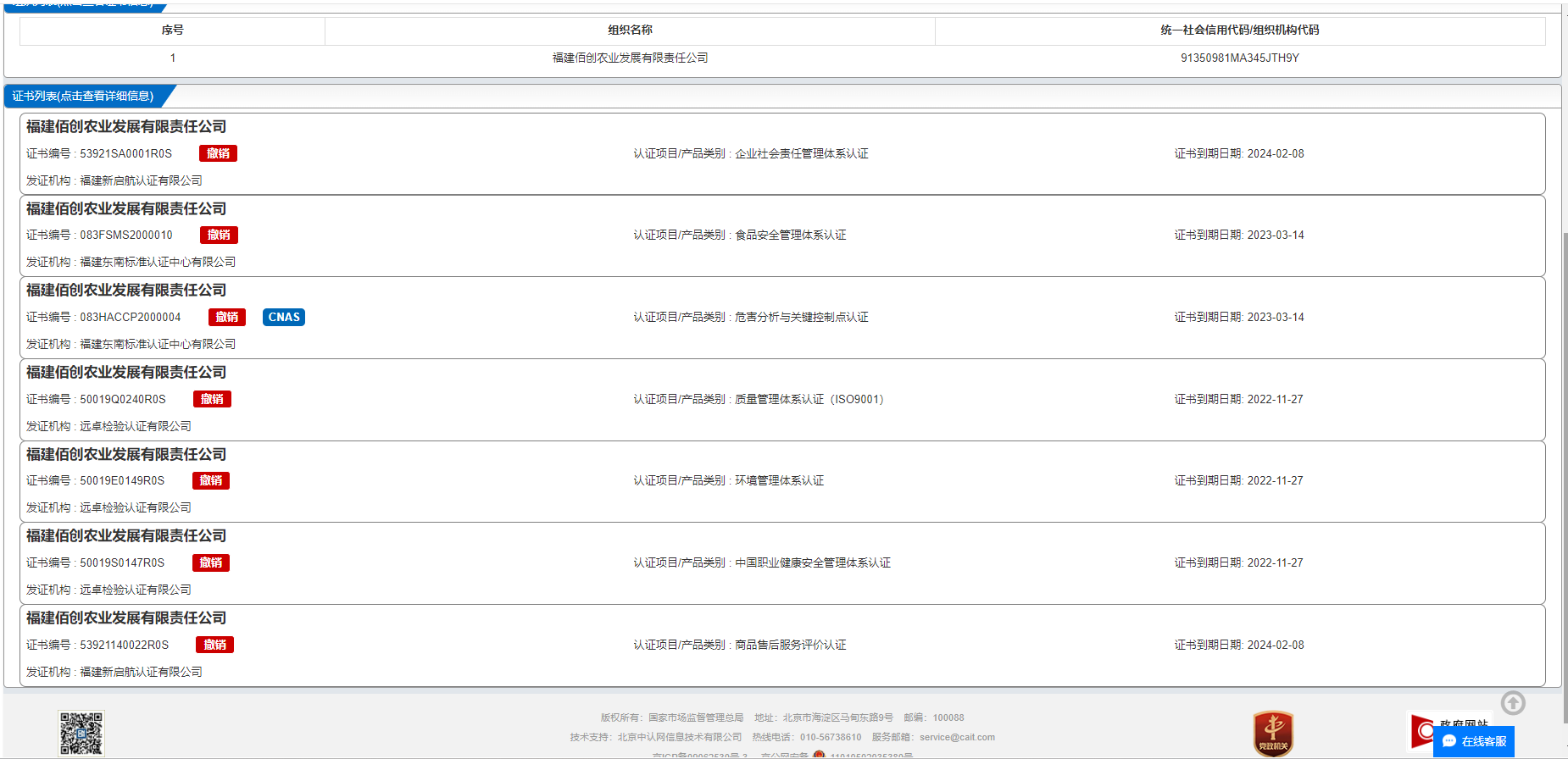Screen dimensions: 1568x759
Task: Click technical support company name in footer
Action: click(x=680, y=737)
